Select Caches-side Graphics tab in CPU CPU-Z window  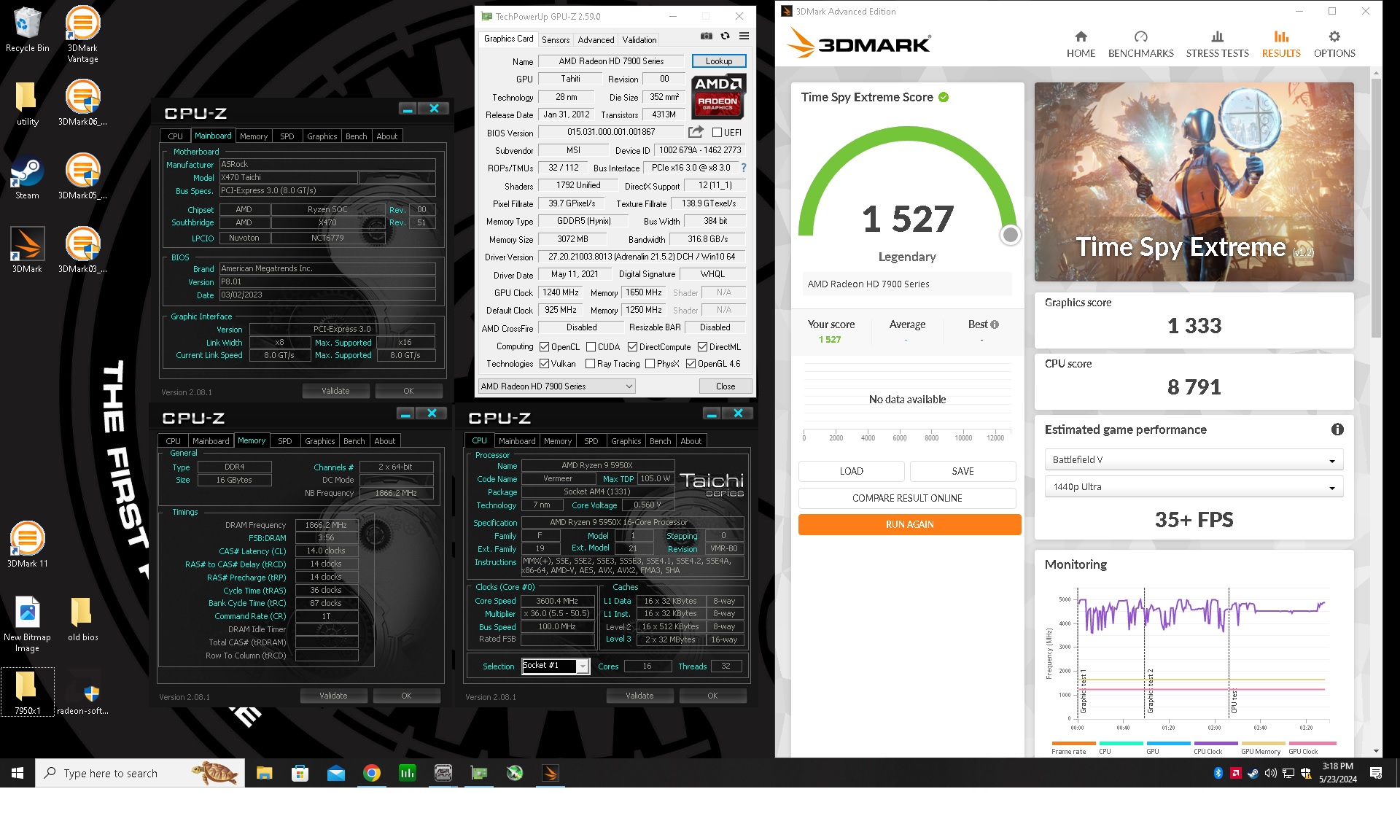[626, 441]
